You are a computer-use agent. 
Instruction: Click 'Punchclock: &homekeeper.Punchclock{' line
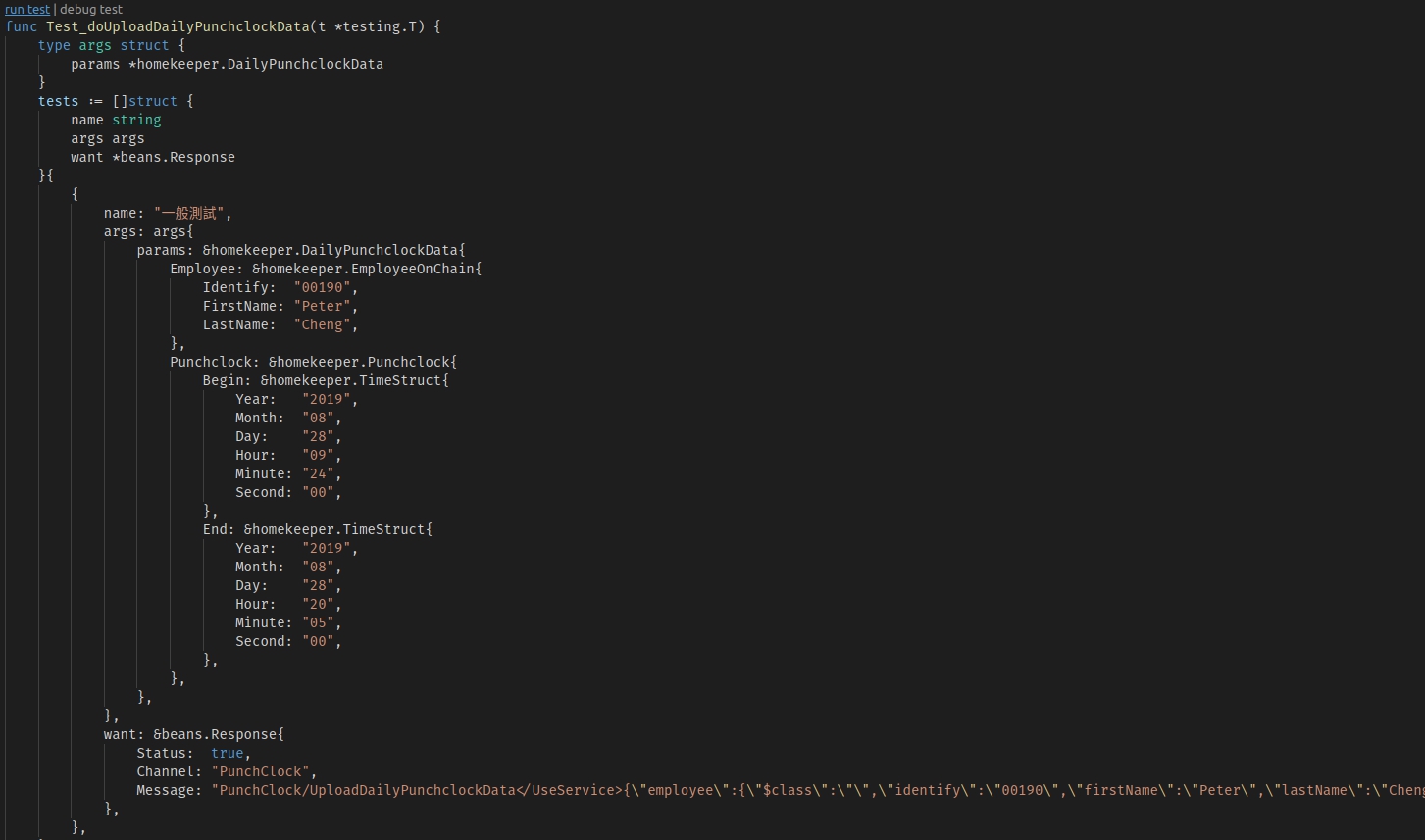tap(314, 362)
